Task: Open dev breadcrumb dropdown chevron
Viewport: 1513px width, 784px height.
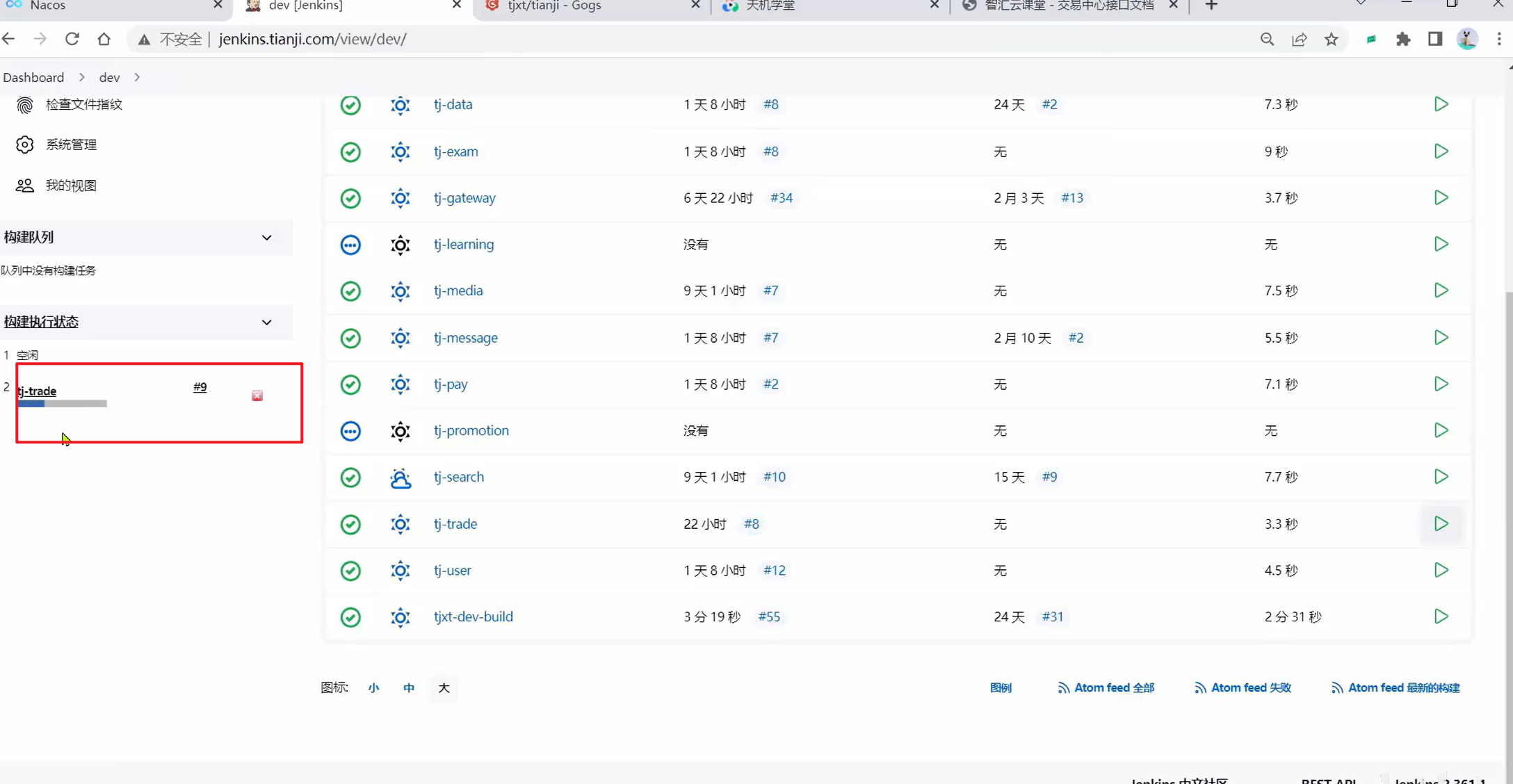Action: (x=137, y=77)
